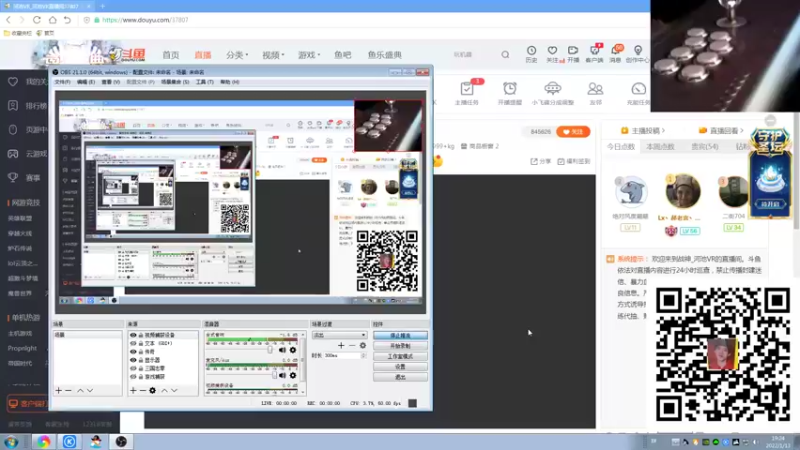Toggle lock on 视频捕获设备 source

point(141,335)
